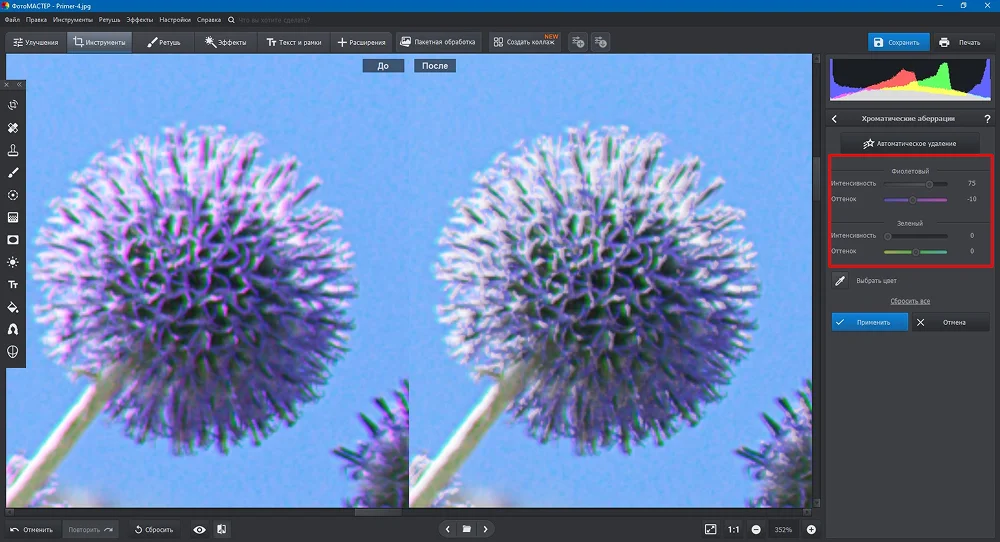Select the gradient filter tool
Image resolution: width=1000 pixels, height=542 pixels.
tap(13, 217)
